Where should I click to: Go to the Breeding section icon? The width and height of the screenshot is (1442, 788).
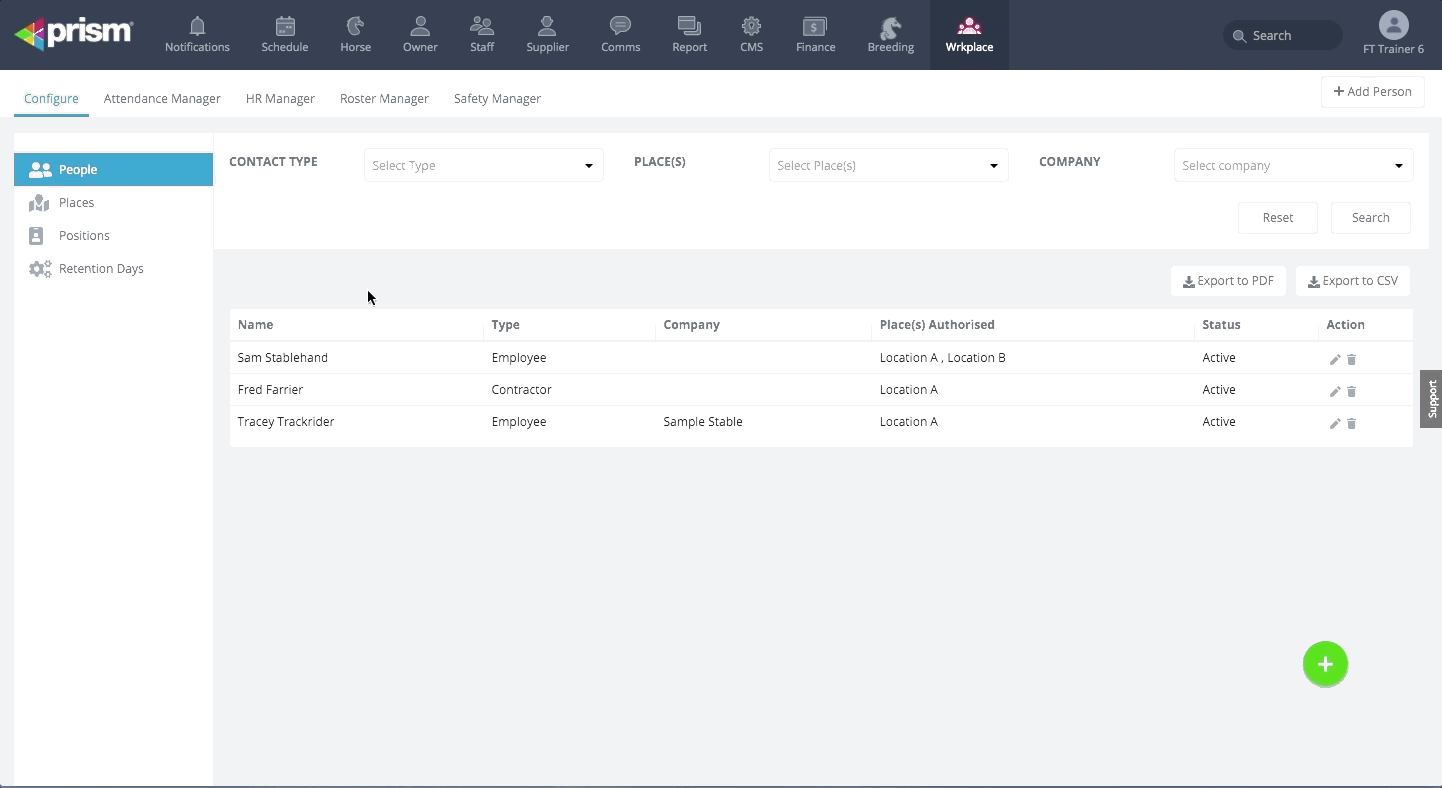[x=890, y=27]
